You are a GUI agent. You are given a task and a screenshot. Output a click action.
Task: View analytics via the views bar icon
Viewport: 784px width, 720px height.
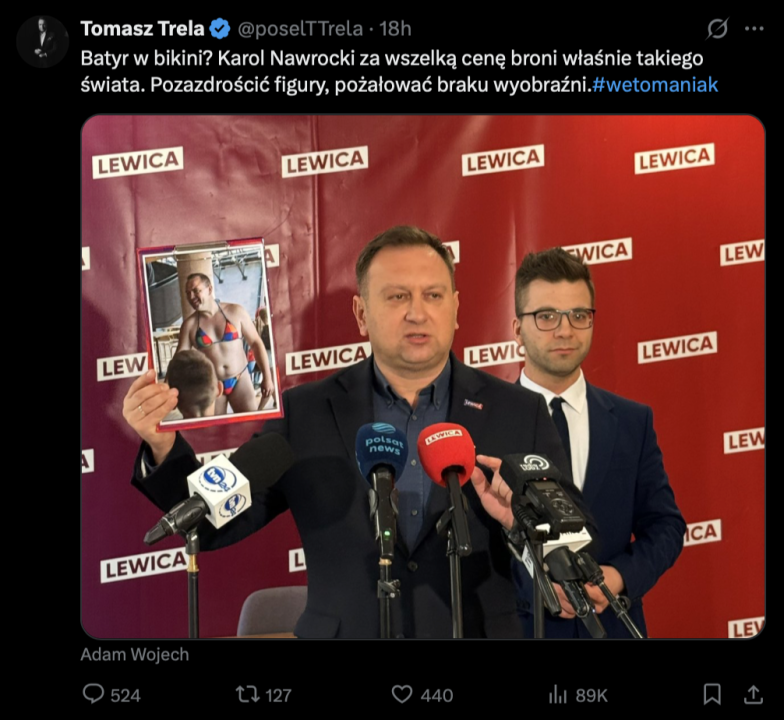click(x=558, y=695)
